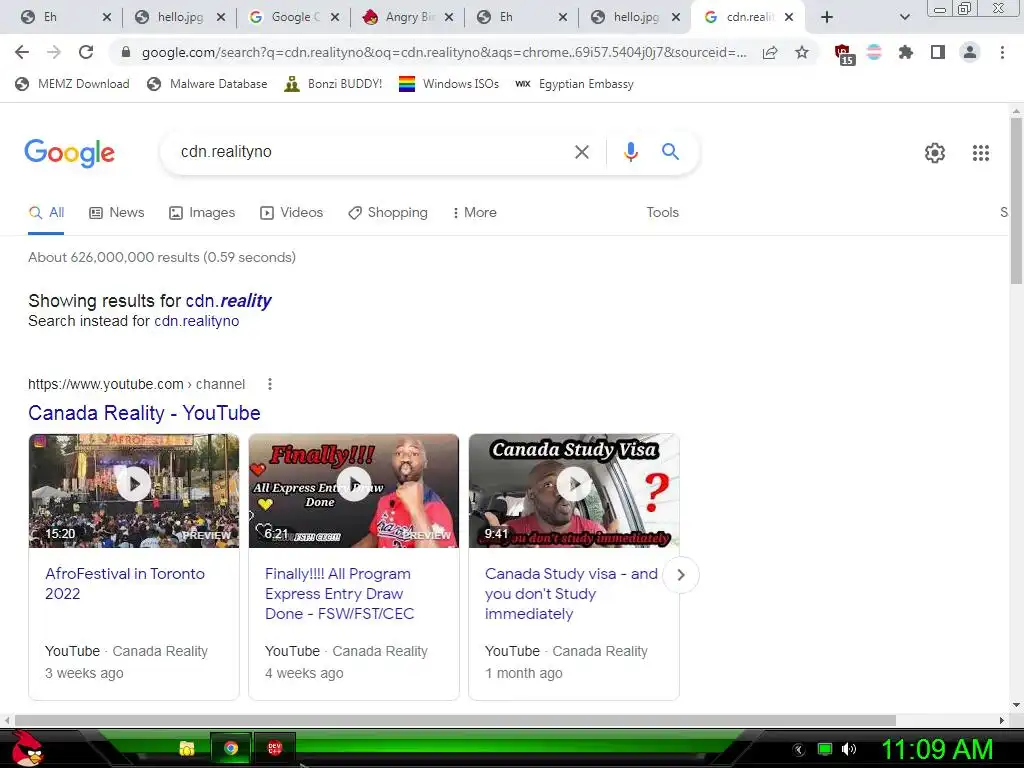Select the Chrome taskbar icon
The height and width of the screenshot is (768, 1024).
231,748
